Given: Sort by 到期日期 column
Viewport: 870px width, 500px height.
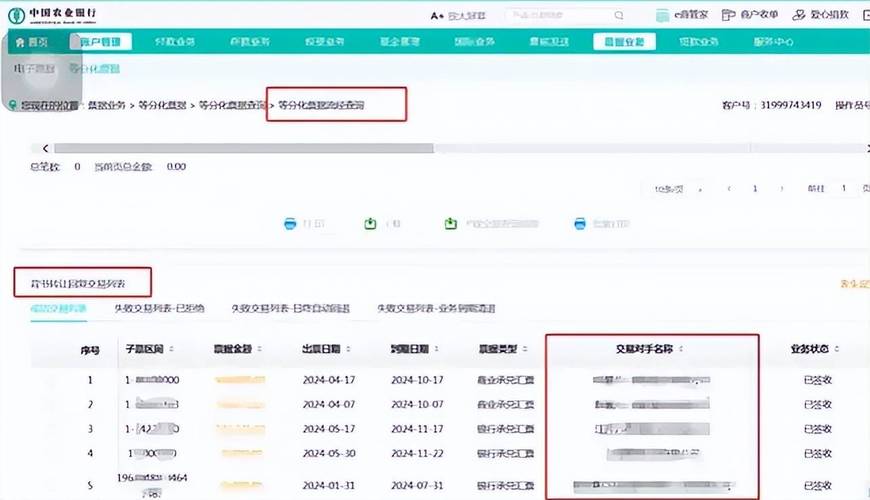Looking at the screenshot, I should coord(436,349).
